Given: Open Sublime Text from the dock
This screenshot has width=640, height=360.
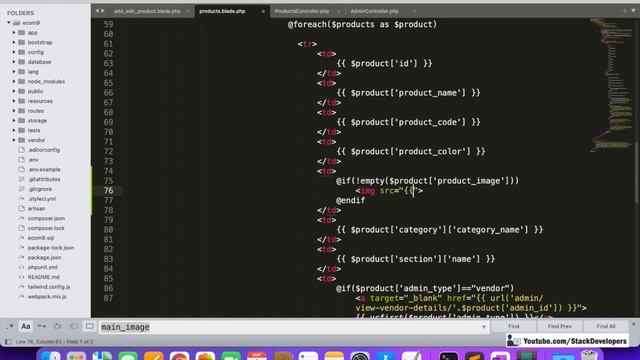Looking at the screenshot, I should pyautogui.click(x=474, y=356).
